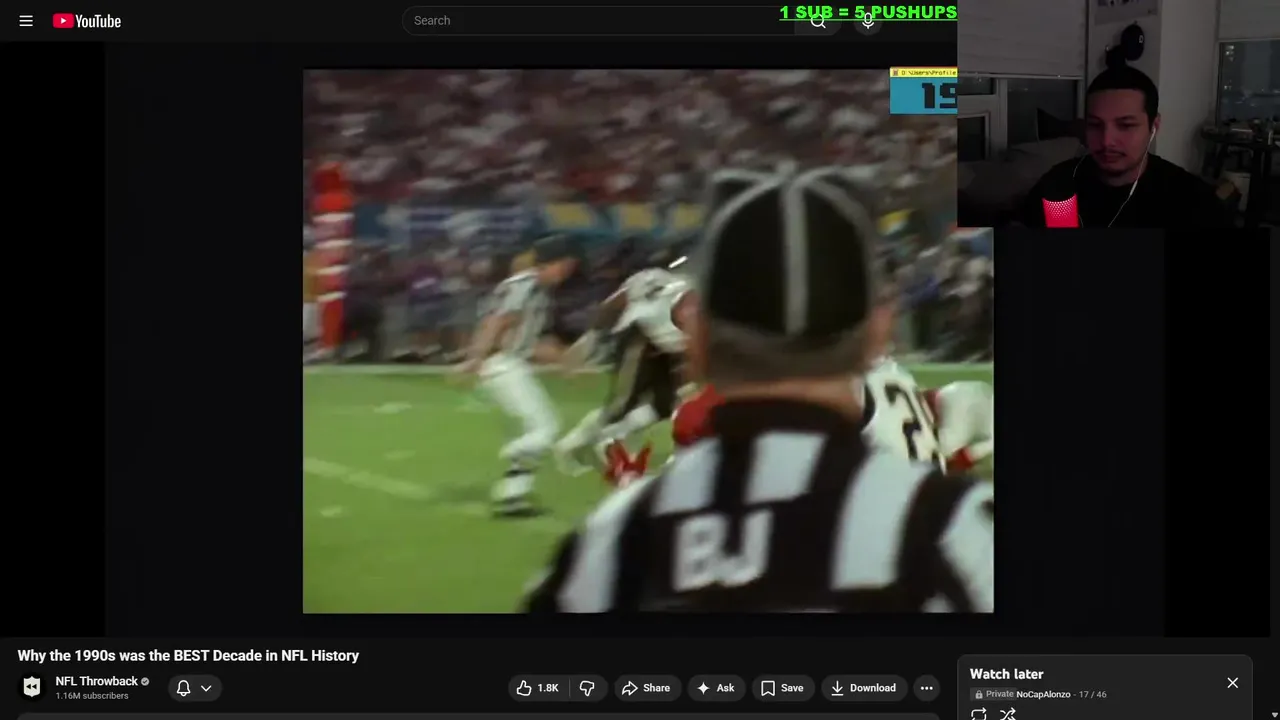1280x720 pixels.
Task: Start voice search with microphone icon
Action: pos(868,20)
